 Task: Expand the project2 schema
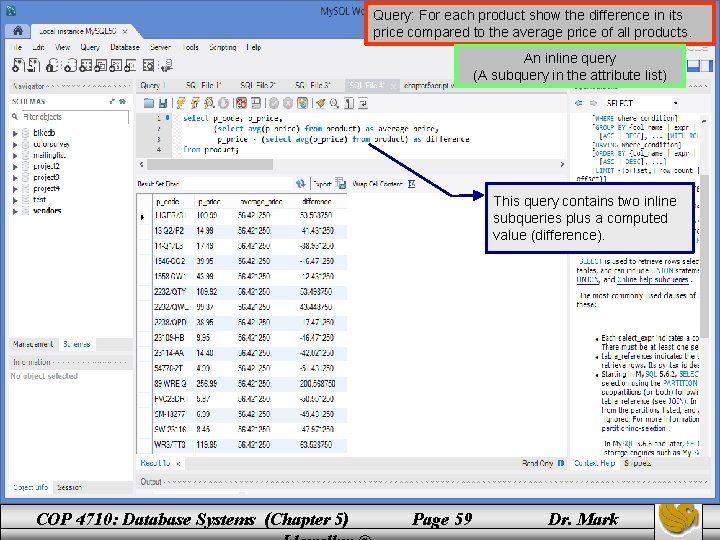pos(15,167)
